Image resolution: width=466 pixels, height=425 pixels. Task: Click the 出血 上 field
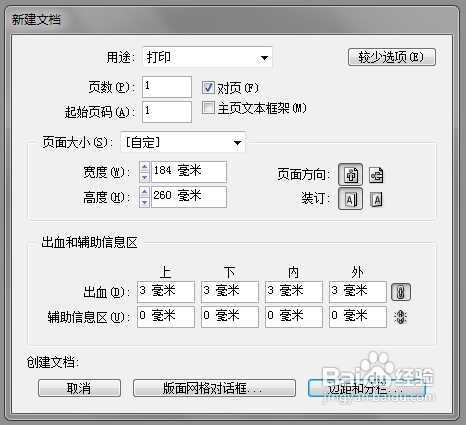[x=166, y=292]
